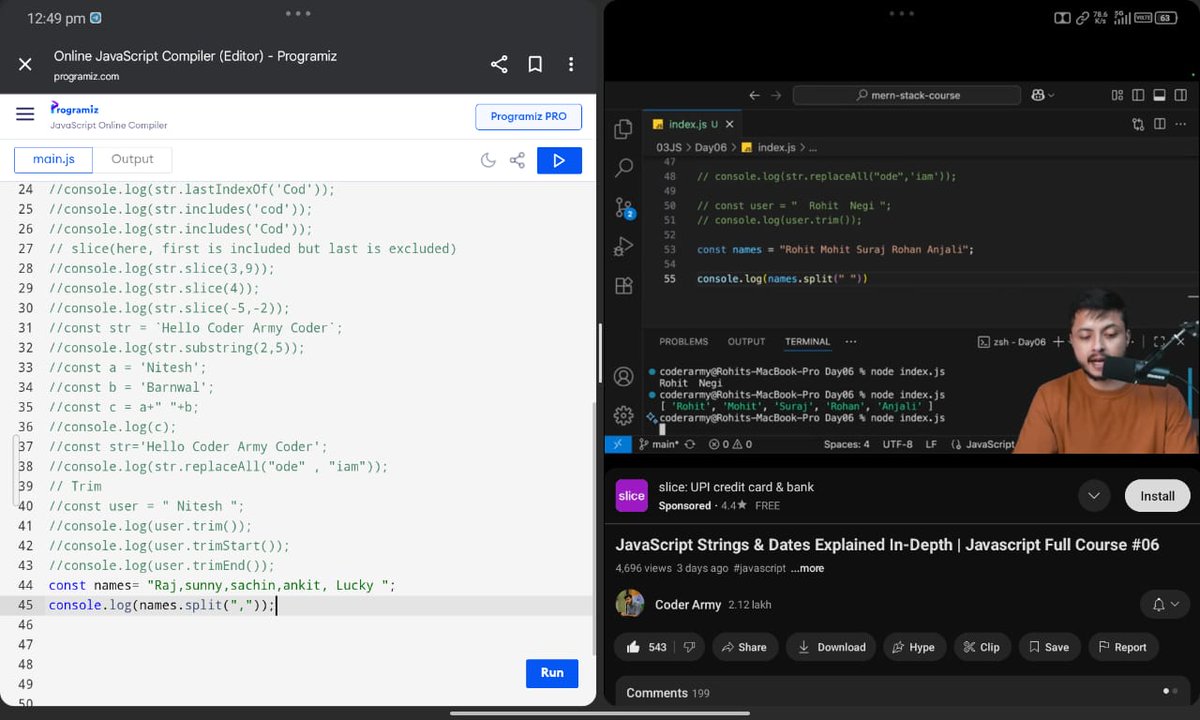1200x720 pixels.
Task: Open Source Control with badge 2
Action: point(624,207)
